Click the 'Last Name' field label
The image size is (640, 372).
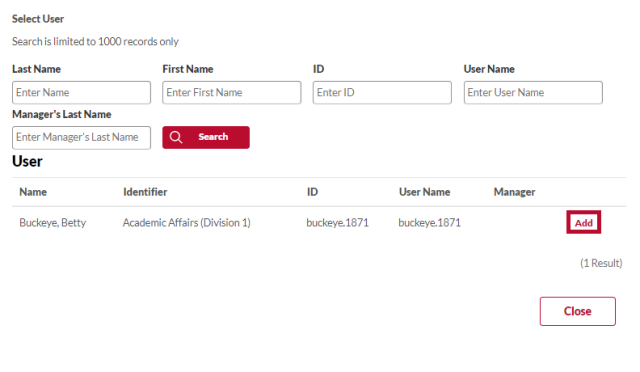click(36, 69)
